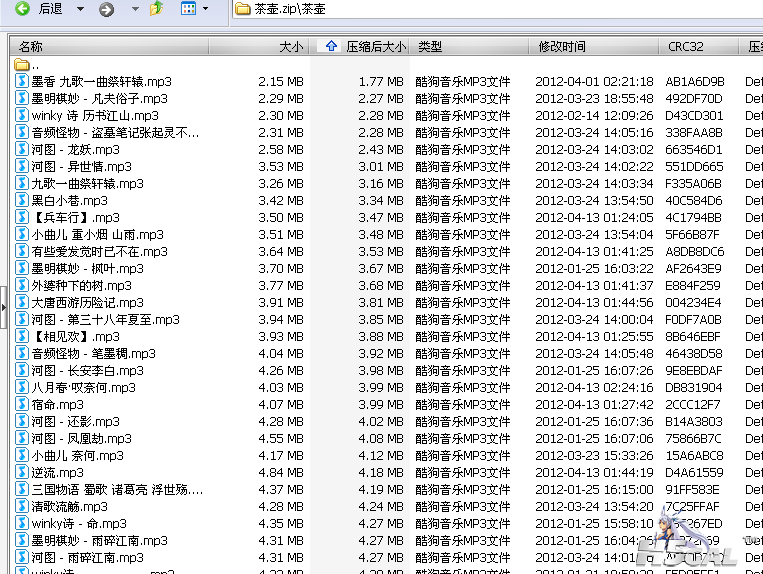
Task: Open the Back history dropdown arrow
Action: point(80,9)
